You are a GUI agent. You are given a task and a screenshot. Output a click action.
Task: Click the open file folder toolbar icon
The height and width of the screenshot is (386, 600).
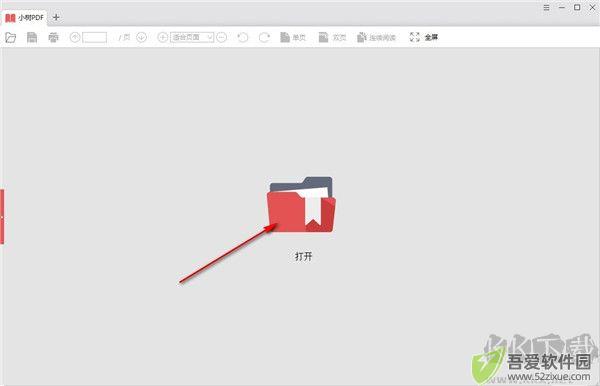11,37
